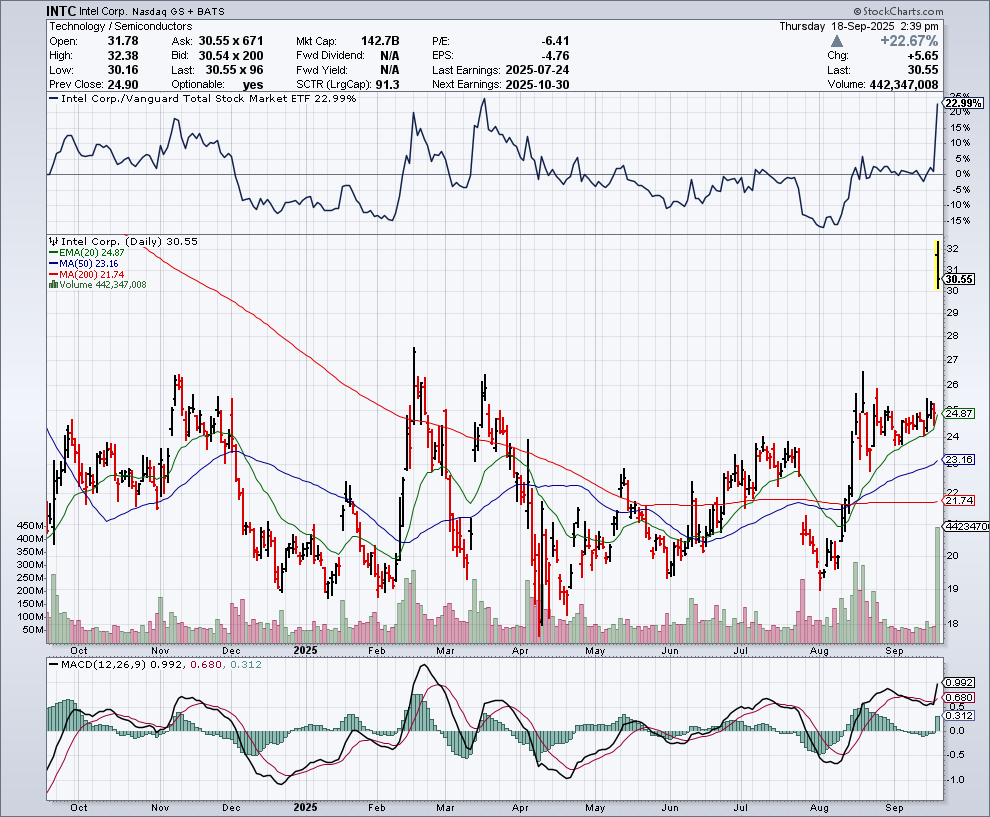Click the dash marker before Intel Corp./Vanguard legend

click(x=53, y=99)
